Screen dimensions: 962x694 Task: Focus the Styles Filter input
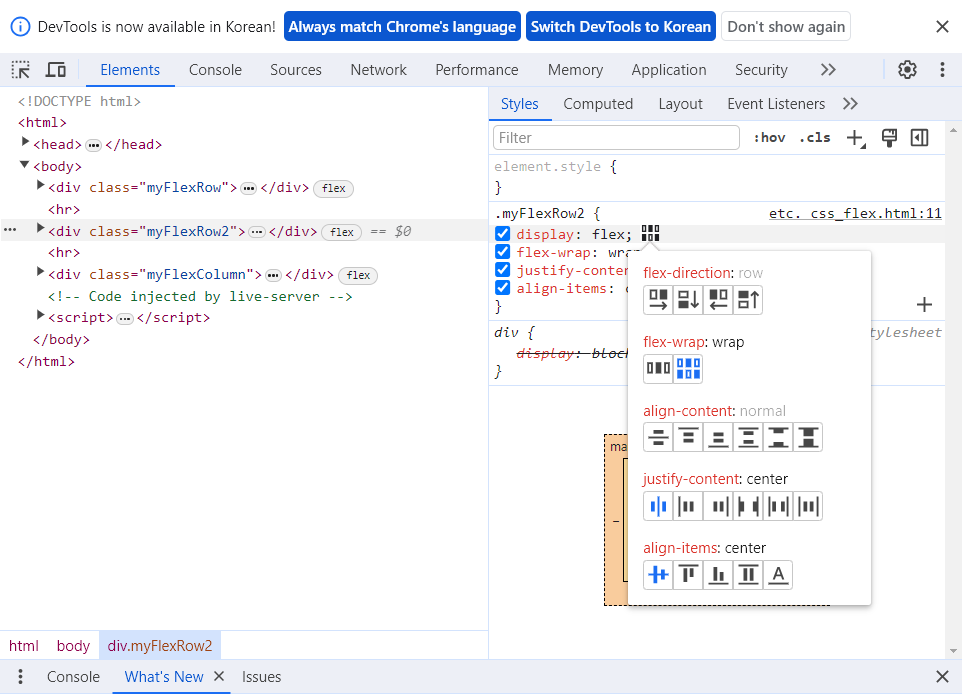click(x=617, y=138)
